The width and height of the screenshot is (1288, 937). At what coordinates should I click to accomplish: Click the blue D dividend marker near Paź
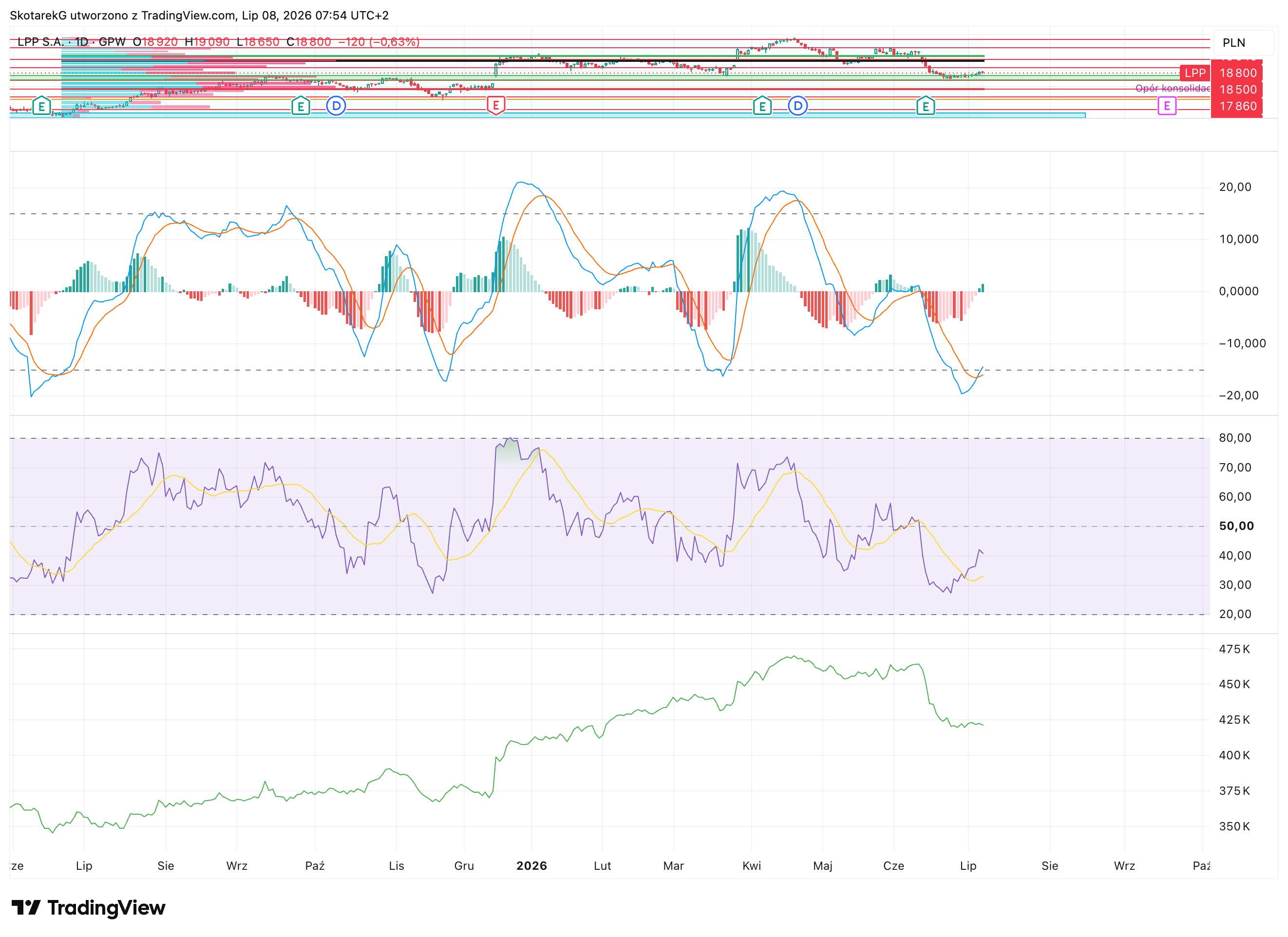336,106
